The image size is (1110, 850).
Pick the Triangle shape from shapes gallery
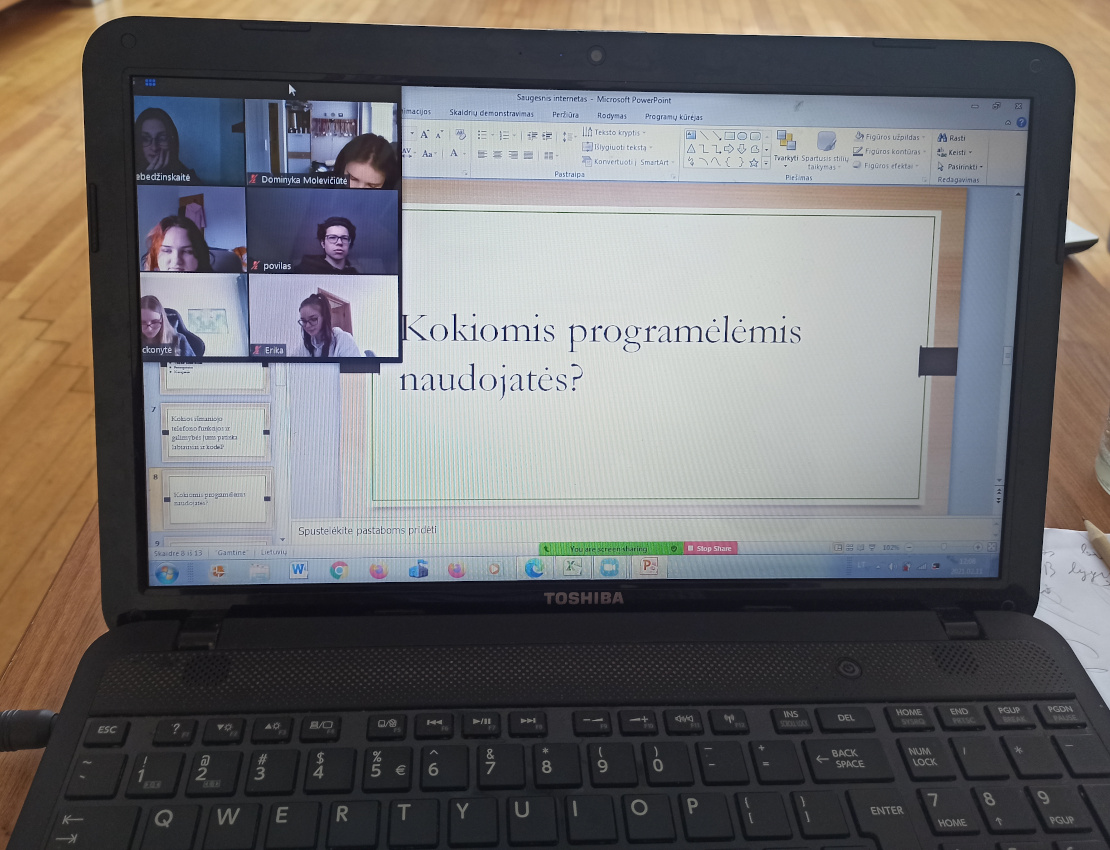pyautogui.click(x=691, y=149)
